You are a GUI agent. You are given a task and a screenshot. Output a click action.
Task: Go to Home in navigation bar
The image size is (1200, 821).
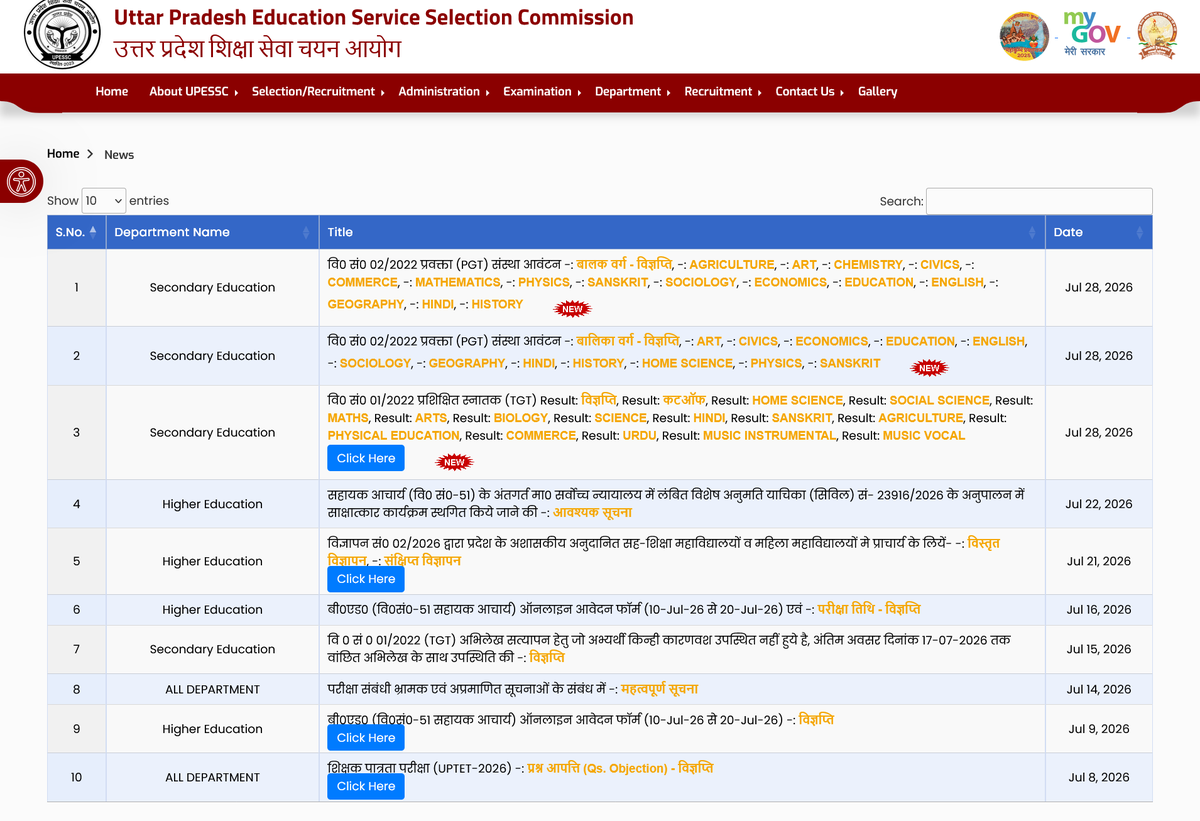tap(112, 91)
